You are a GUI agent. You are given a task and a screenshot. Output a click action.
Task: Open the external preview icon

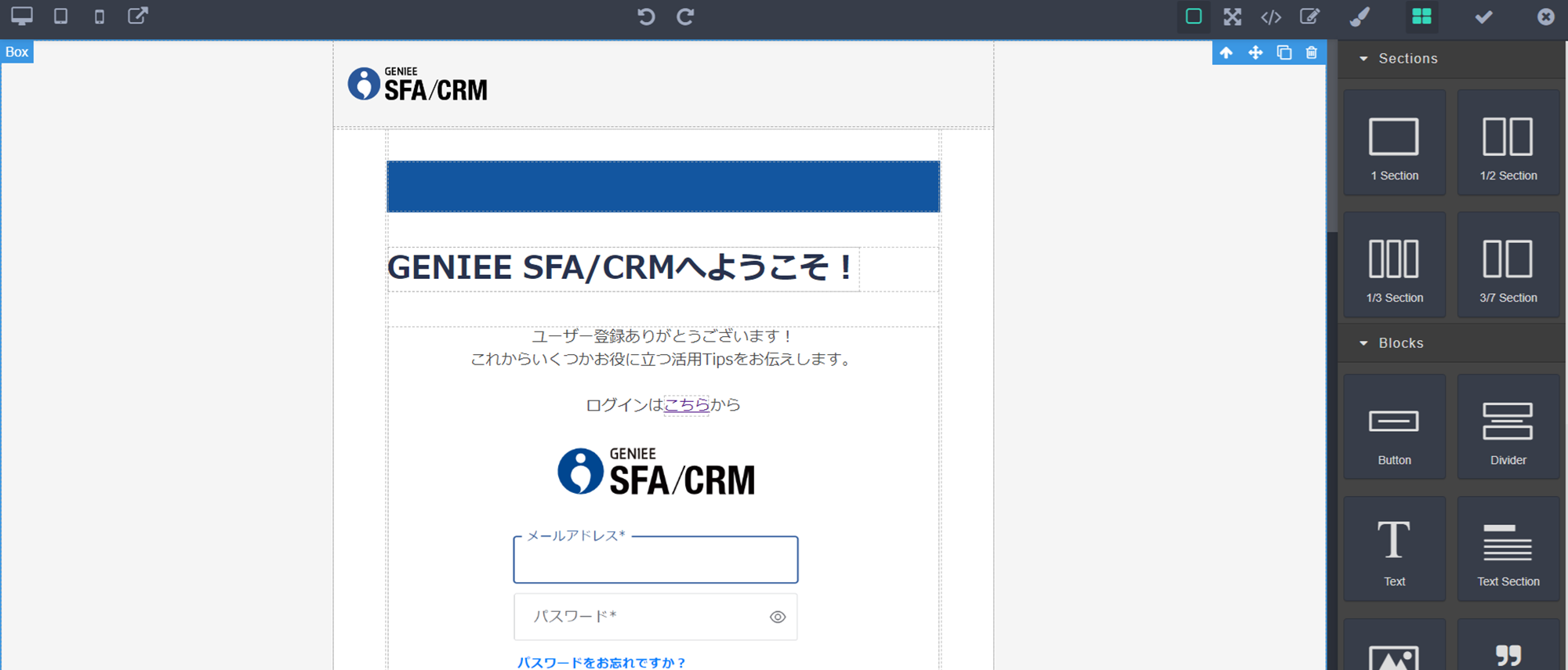click(x=138, y=16)
